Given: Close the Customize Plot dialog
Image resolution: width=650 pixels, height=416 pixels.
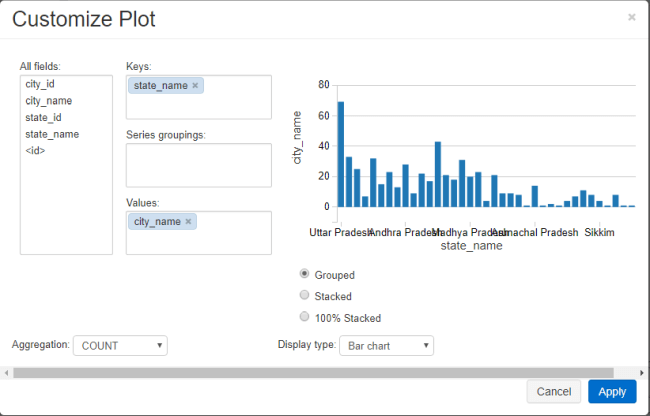Looking at the screenshot, I should [x=632, y=17].
